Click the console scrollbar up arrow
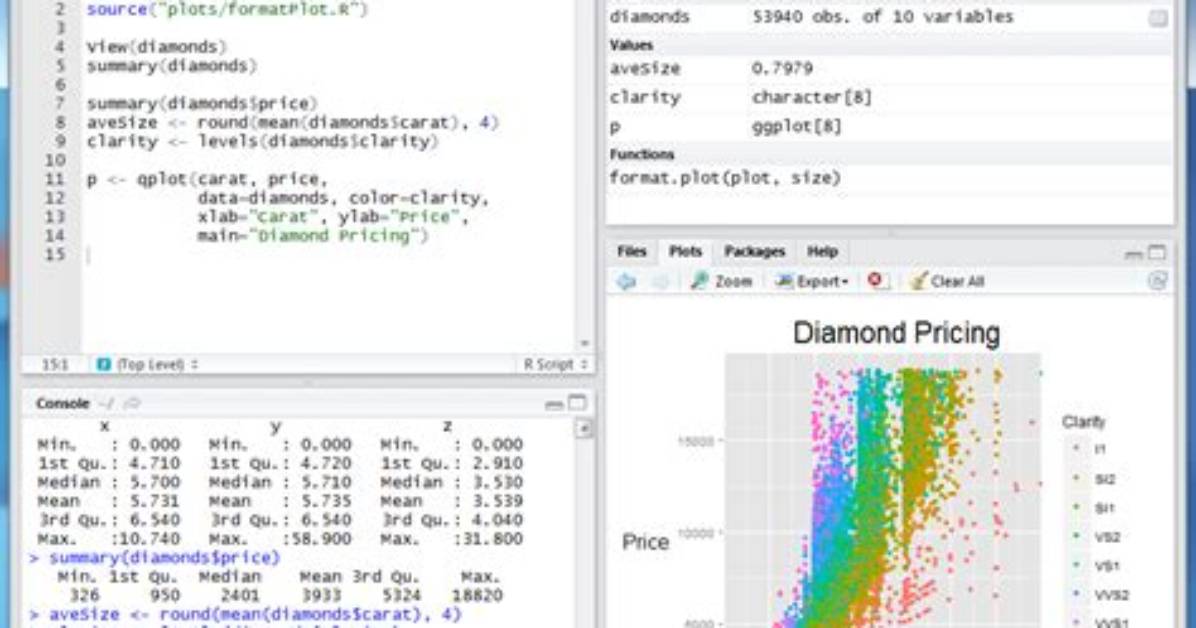This screenshot has height=628, width=1196. [584, 429]
